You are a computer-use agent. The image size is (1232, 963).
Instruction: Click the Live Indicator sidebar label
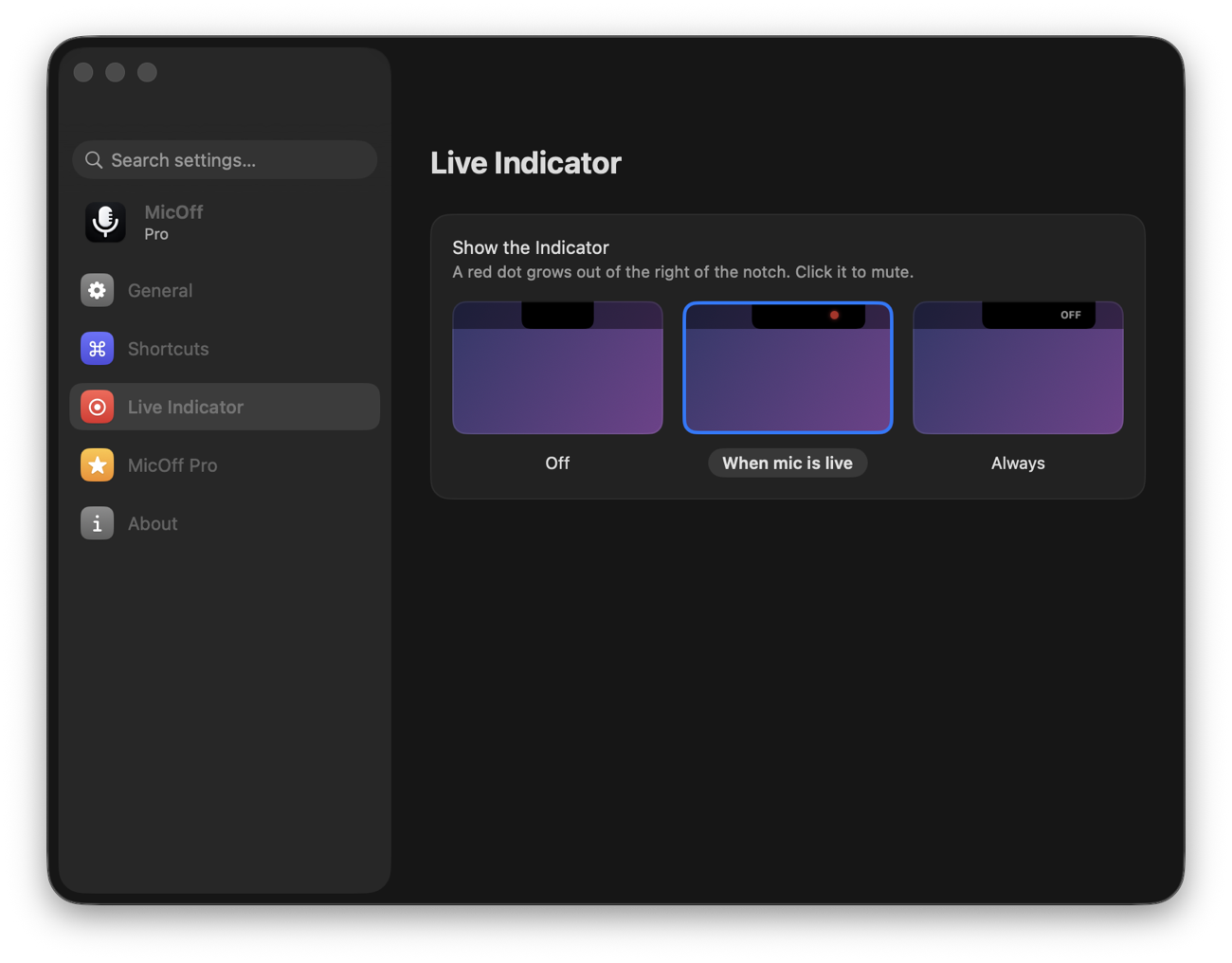click(x=186, y=407)
